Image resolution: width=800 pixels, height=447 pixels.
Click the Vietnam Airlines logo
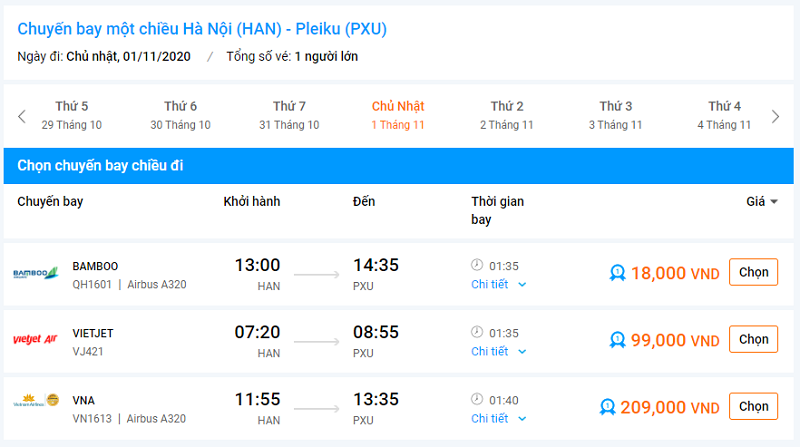pyautogui.click(x=36, y=404)
